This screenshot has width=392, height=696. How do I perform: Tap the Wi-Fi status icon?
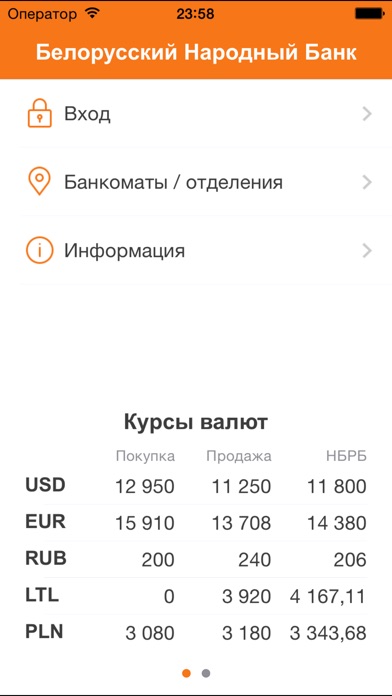coord(91,13)
